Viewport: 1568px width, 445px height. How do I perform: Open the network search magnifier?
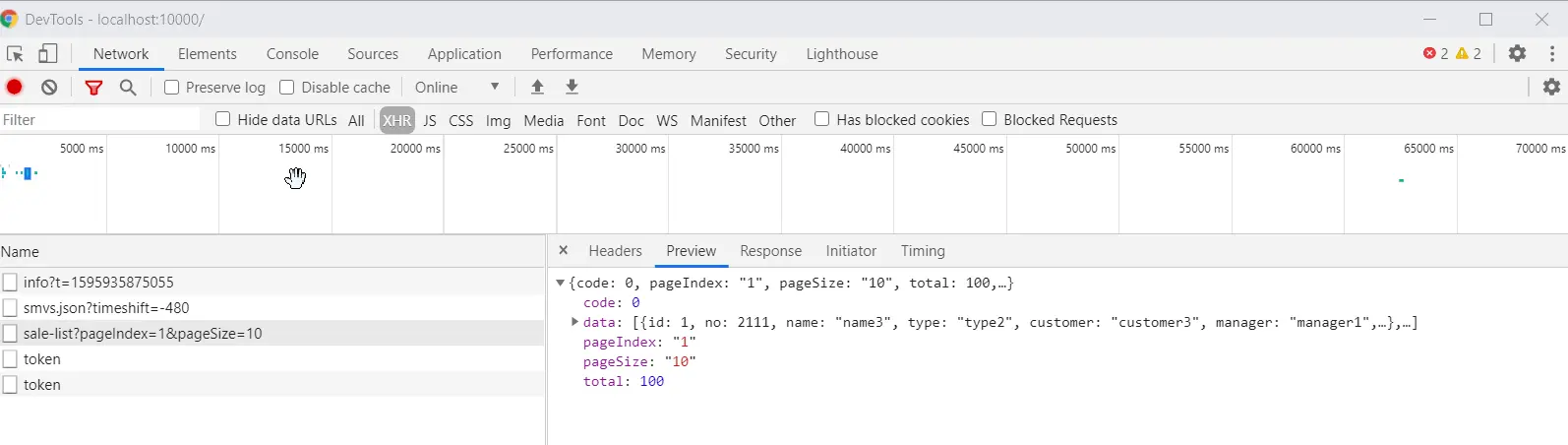click(x=128, y=87)
